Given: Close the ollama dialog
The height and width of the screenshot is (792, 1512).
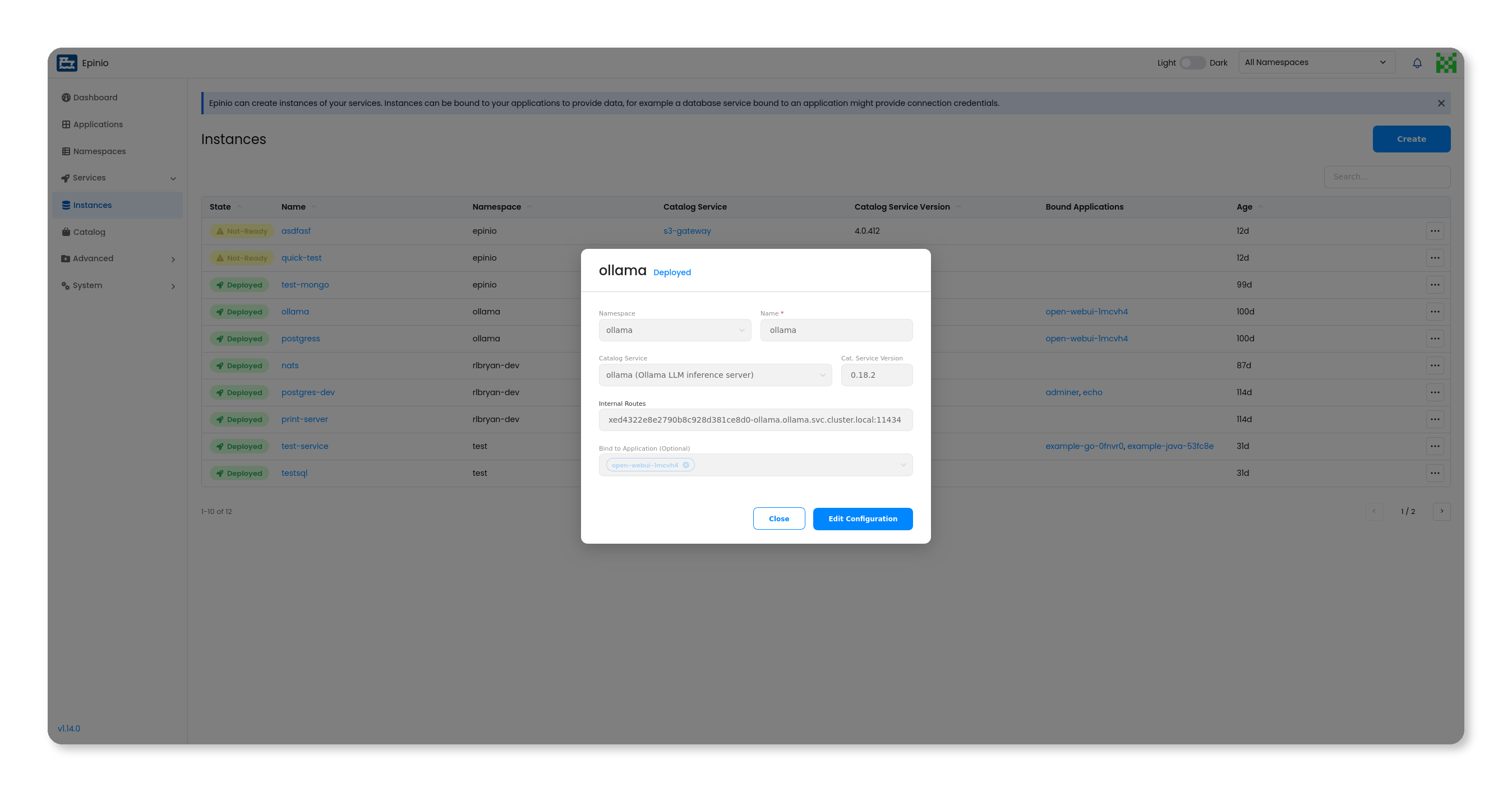Looking at the screenshot, I should point(778,518).
